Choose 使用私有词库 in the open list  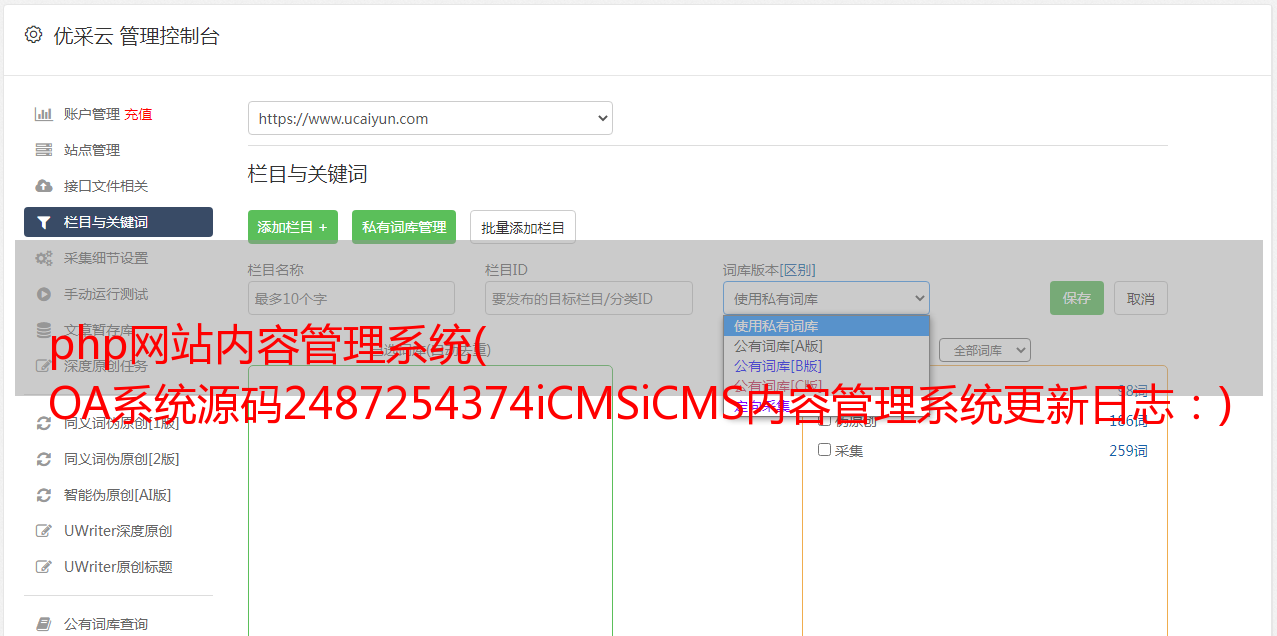point(826,326)
